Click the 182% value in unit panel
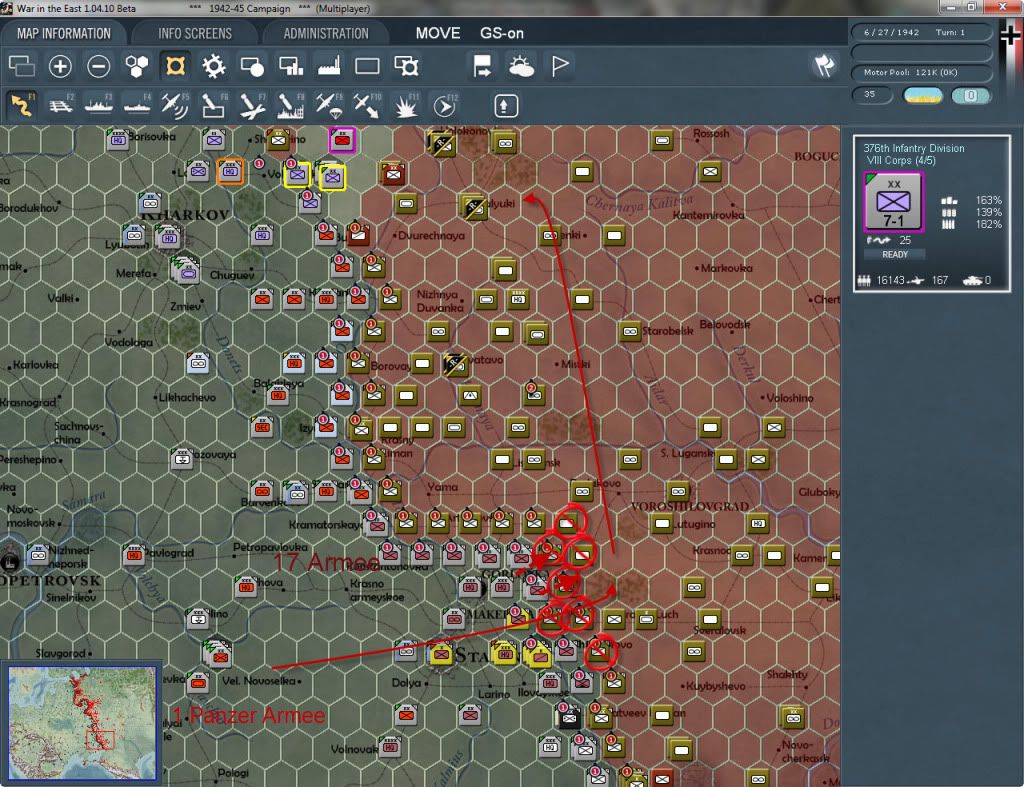Image resolution: width=1024 pixels, height=787 pixels. (x=988, y=225)
